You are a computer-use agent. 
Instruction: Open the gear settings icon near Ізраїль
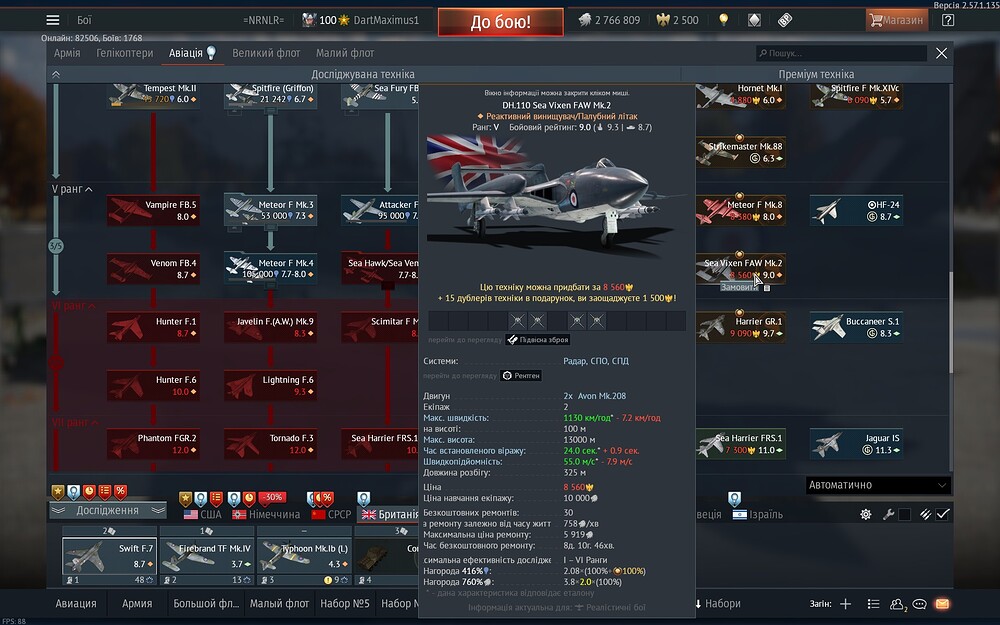click(x=865, y=514)
